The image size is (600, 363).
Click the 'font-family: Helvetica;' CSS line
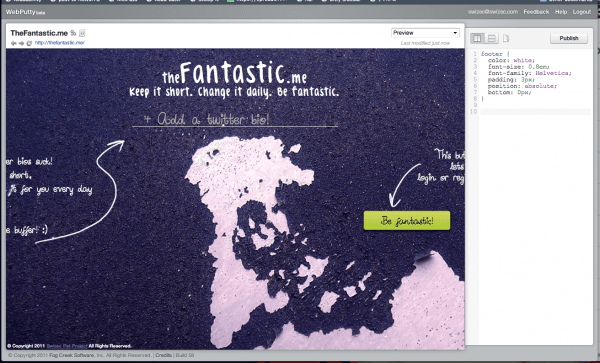(530, 73)
